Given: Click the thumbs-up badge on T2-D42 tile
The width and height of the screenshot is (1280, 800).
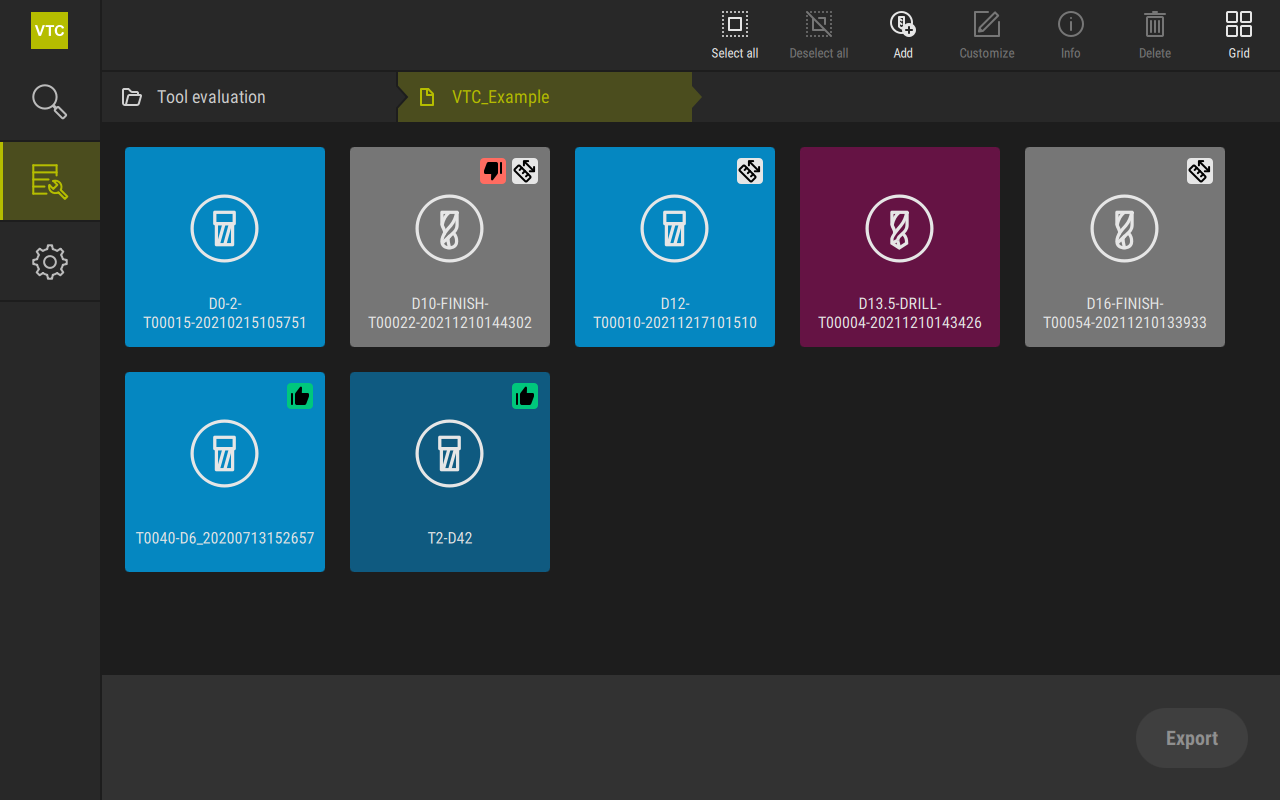Looking at the screenshot, I should point(525,396).
